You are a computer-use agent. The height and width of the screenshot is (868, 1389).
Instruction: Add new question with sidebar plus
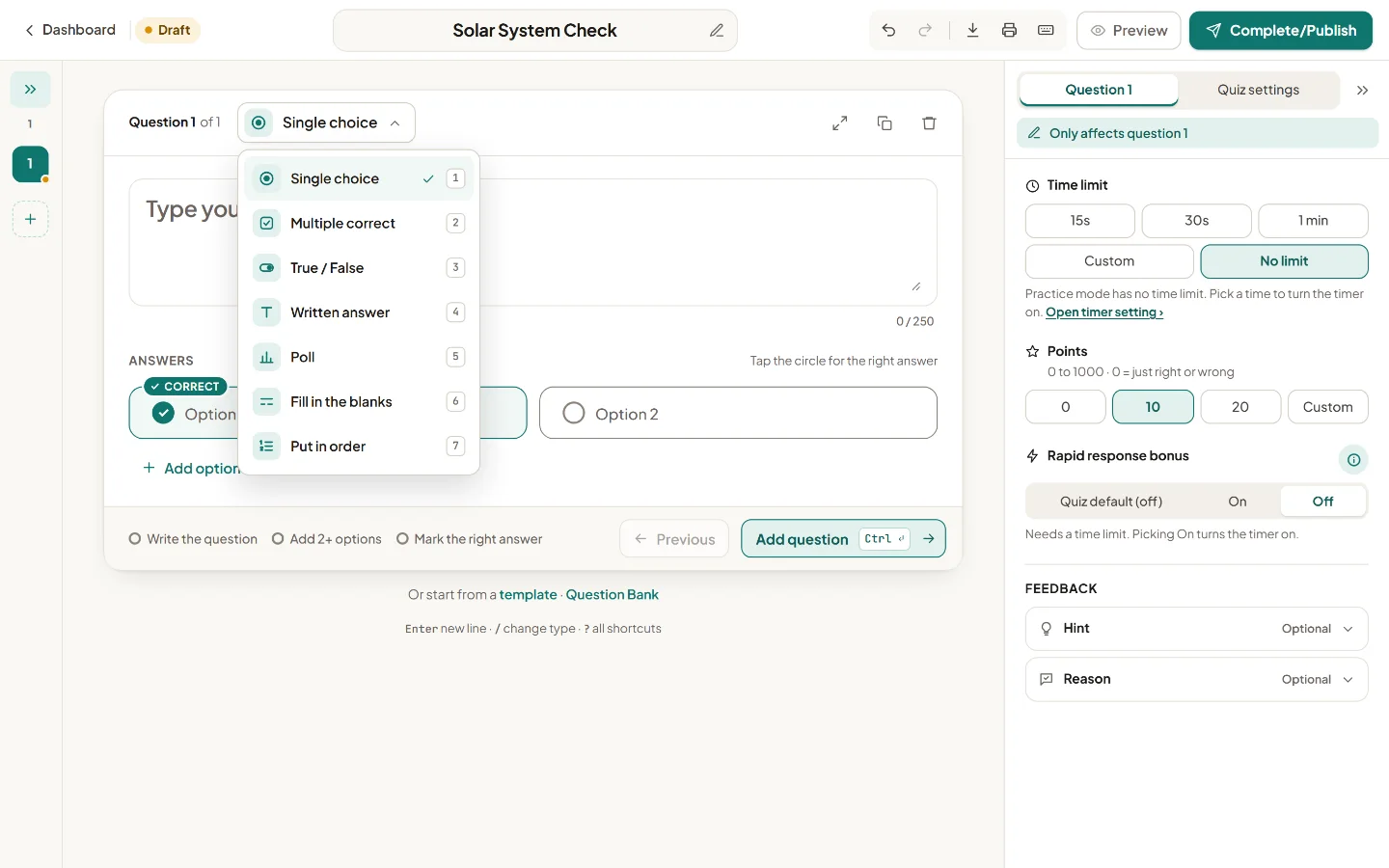click(31, 219)
